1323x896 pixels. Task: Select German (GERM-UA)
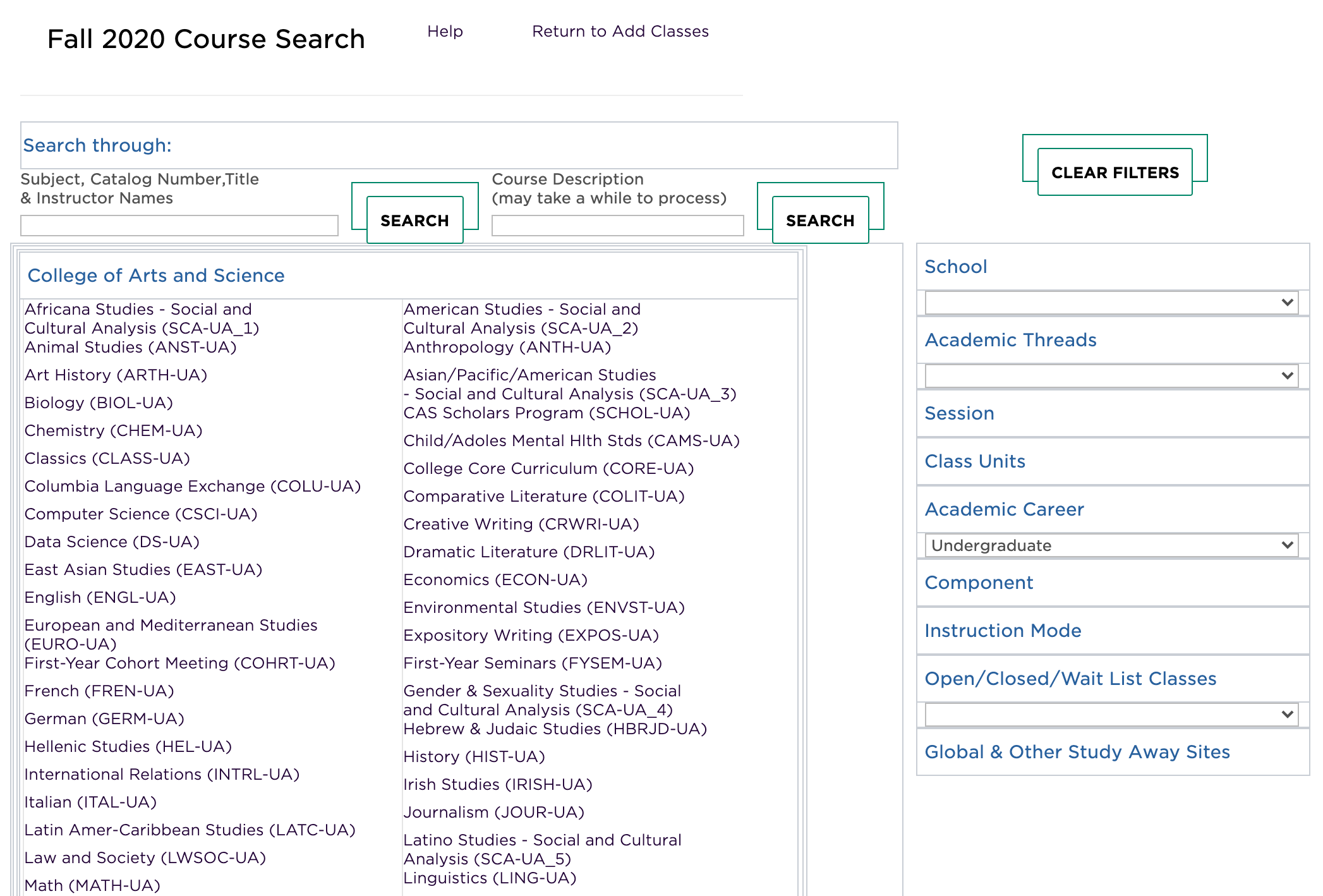point(104,719)
